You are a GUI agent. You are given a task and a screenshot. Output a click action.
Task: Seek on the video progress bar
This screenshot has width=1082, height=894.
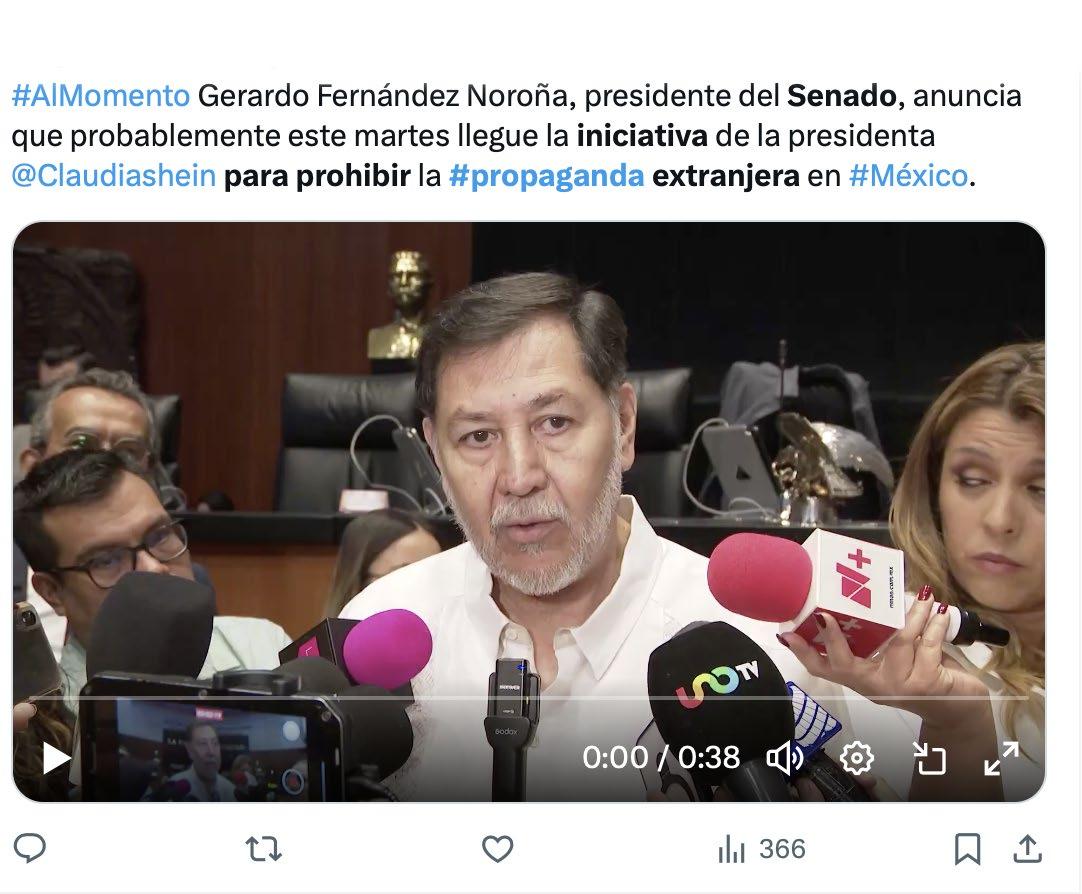(529, 698)
